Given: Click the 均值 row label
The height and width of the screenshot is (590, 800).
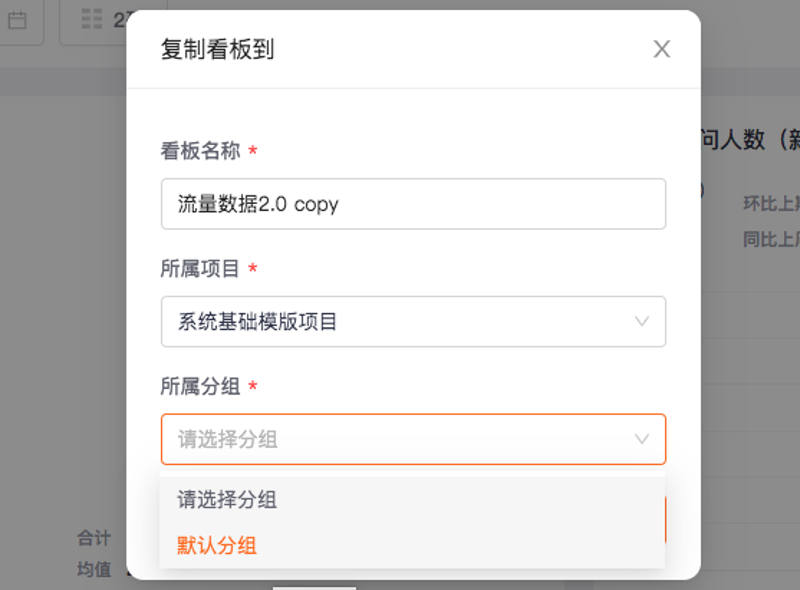Looking at the screenshot, I should tap(94, 569).
